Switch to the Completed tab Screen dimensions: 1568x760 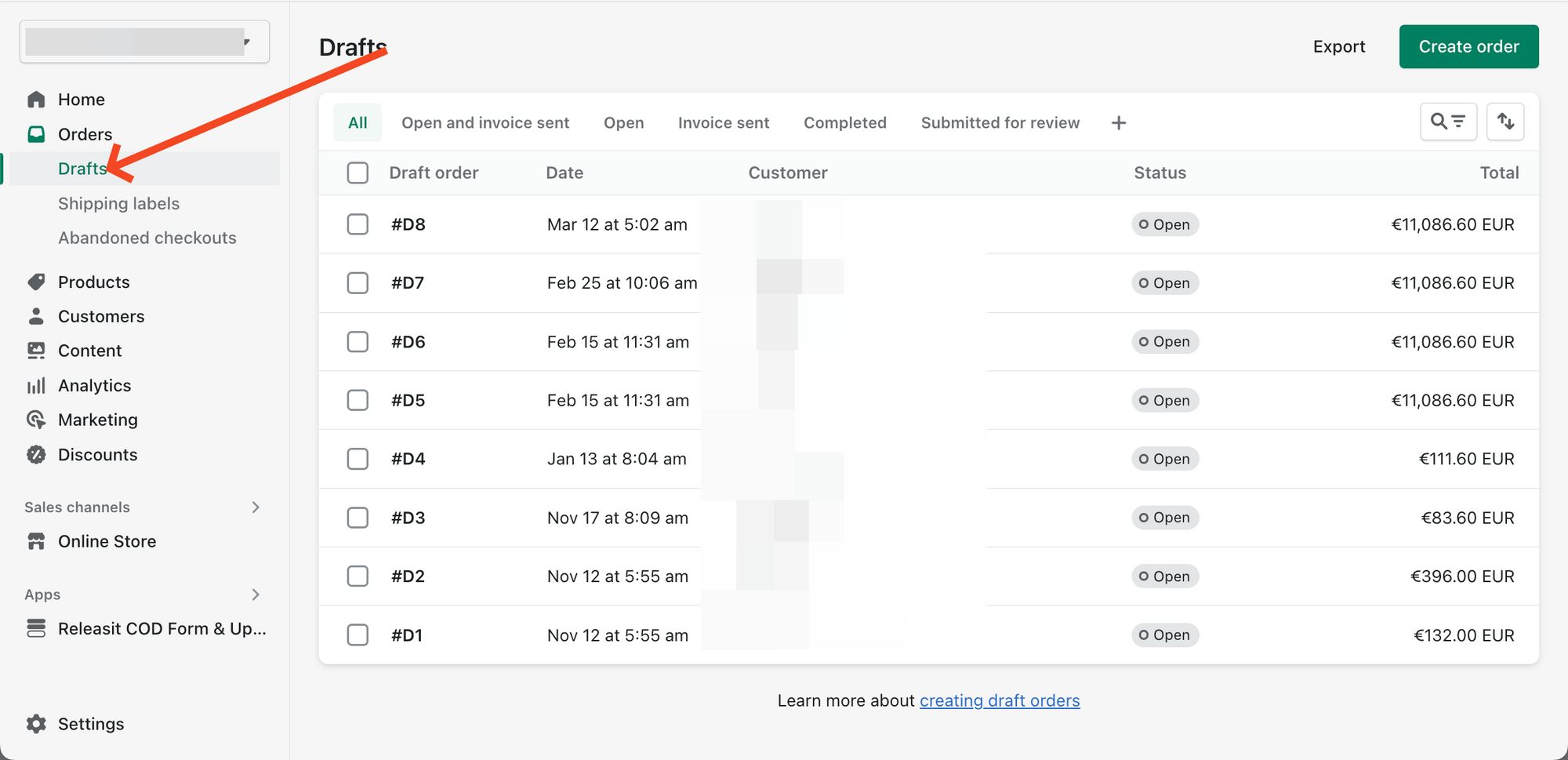pyautogui.click(x=845, y=122)
